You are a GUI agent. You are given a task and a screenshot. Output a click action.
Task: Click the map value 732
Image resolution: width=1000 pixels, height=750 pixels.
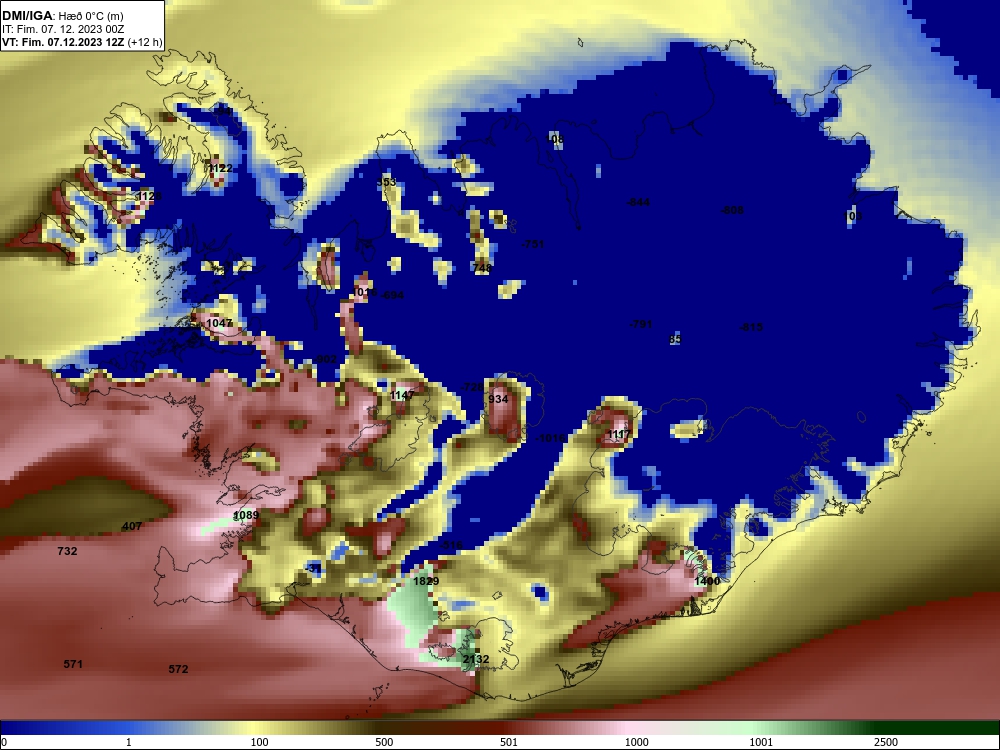67,551
